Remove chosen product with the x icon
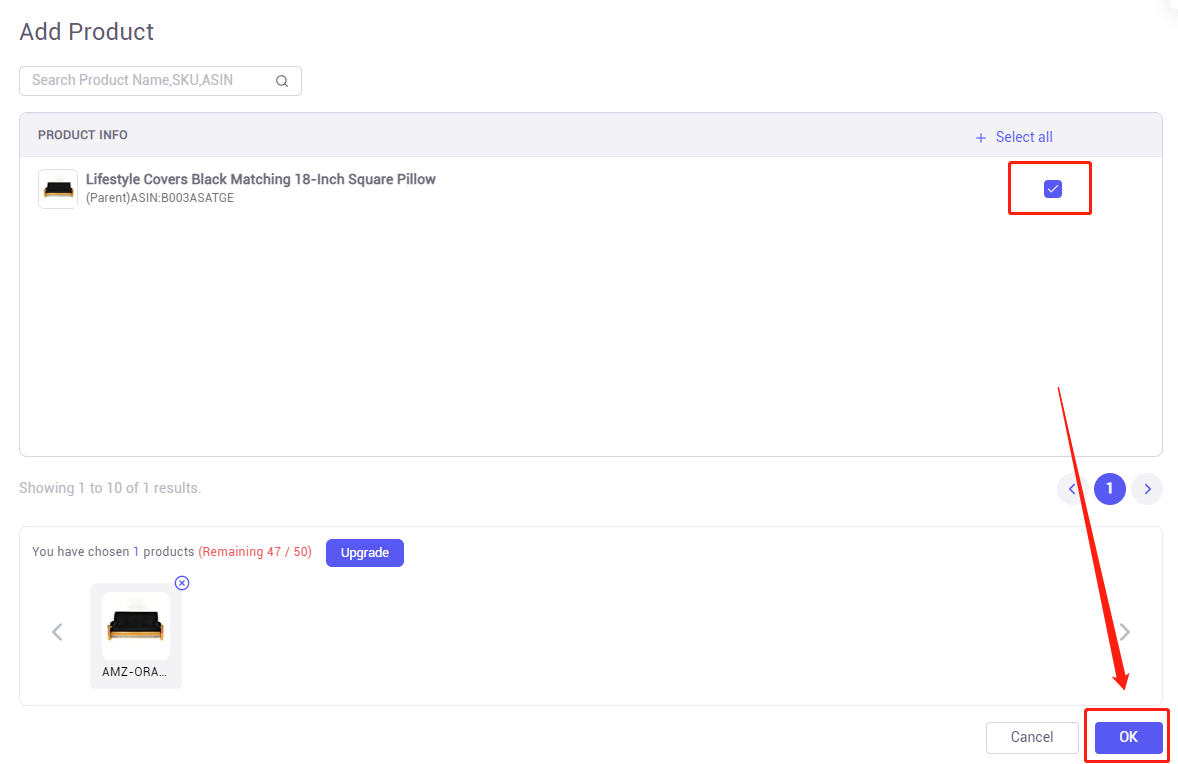The image size is (1178, 764). point(182,583)
